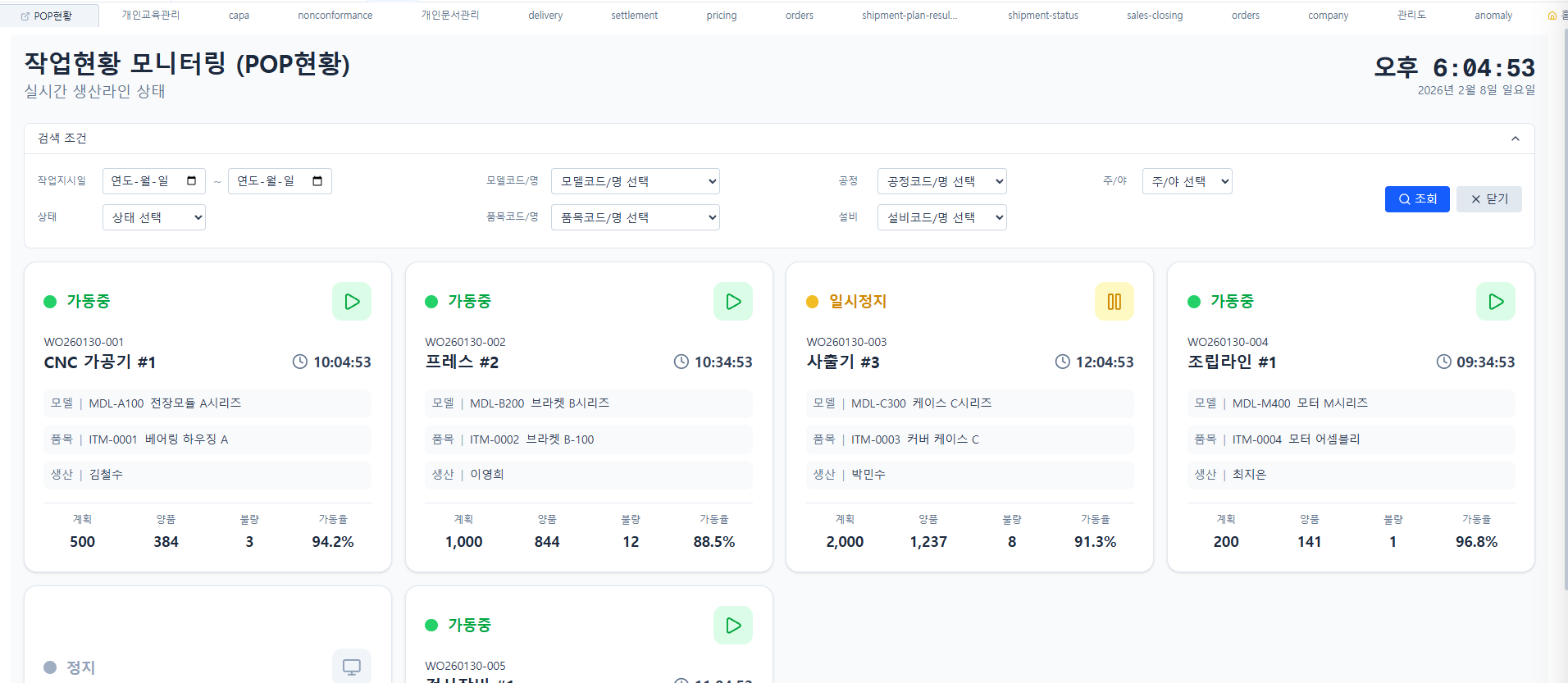Open calendar picker on start date field

[192, 181]
